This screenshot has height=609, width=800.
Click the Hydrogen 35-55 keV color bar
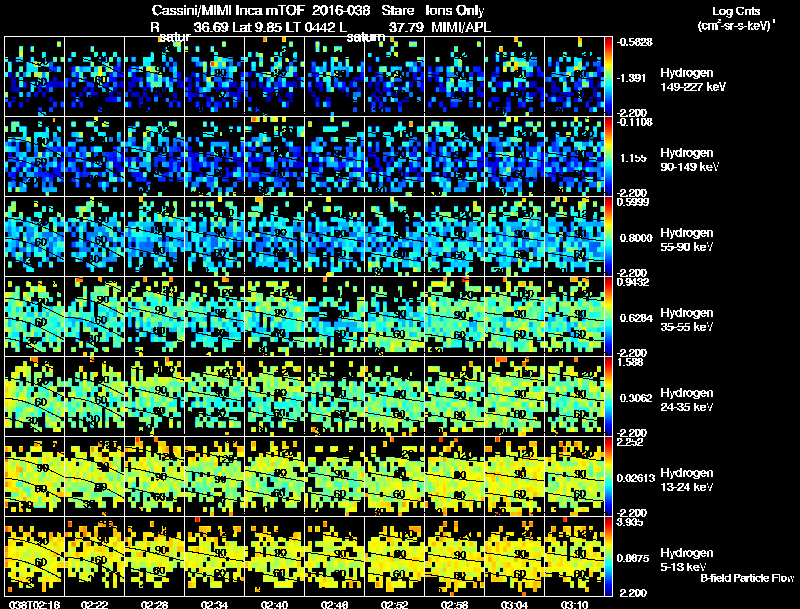pyautogui.click(x=608, y=316)
